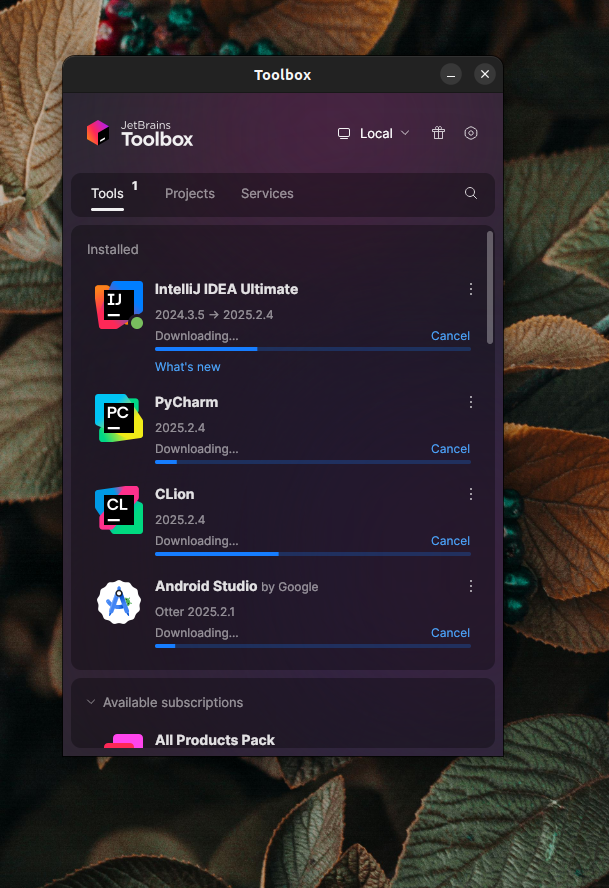This screenshot has width=609, height=888.
Task: Click the Toolbox window title bar text
Action: pyautogui.click(x=283, y=75)
